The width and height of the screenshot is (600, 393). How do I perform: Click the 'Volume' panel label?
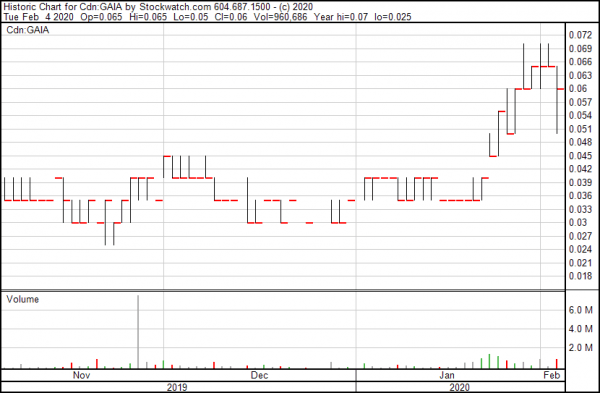[x=23, y=299]
